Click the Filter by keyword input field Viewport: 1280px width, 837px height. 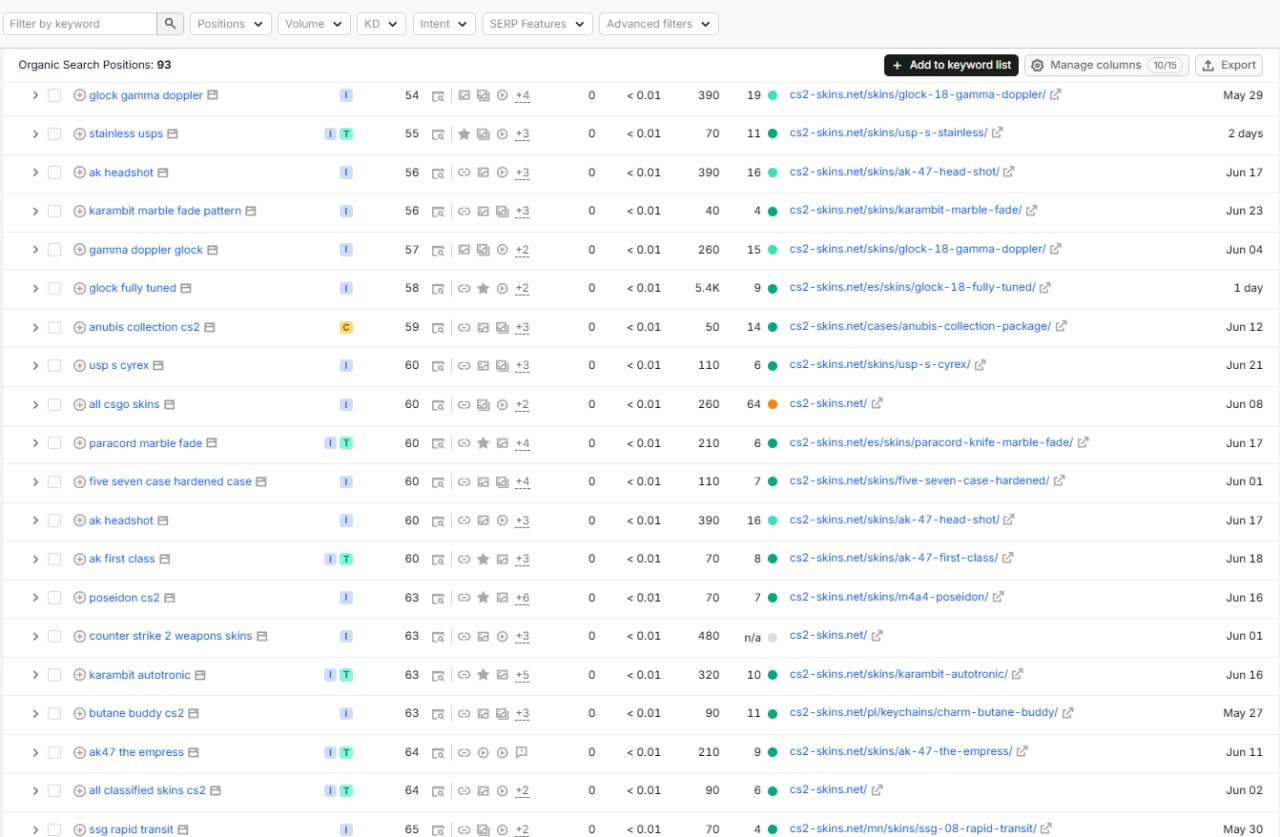(80, 24)
